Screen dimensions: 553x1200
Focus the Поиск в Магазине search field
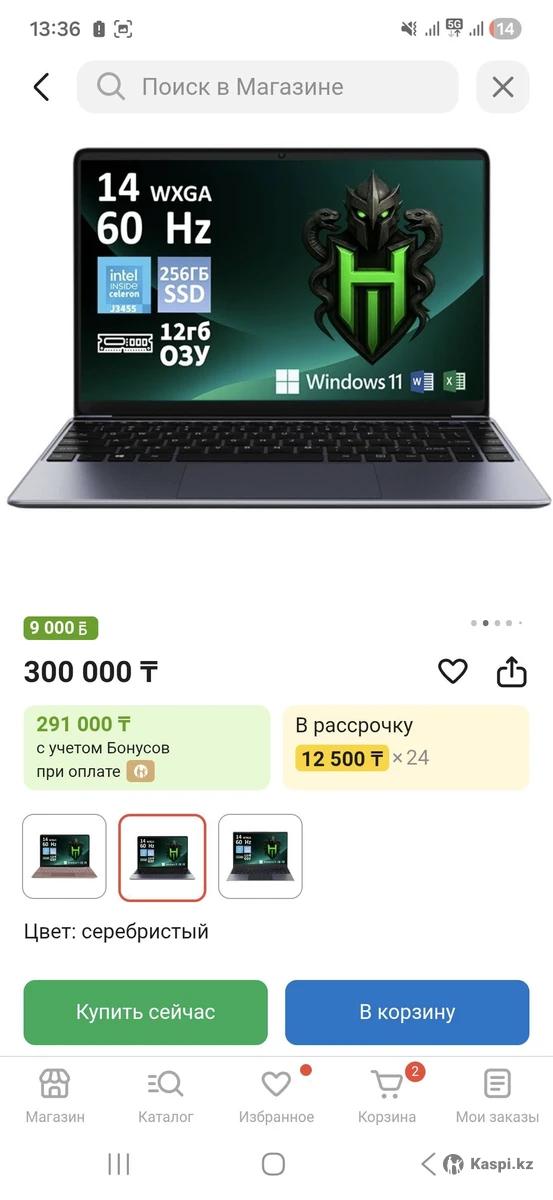pos(268,87)
